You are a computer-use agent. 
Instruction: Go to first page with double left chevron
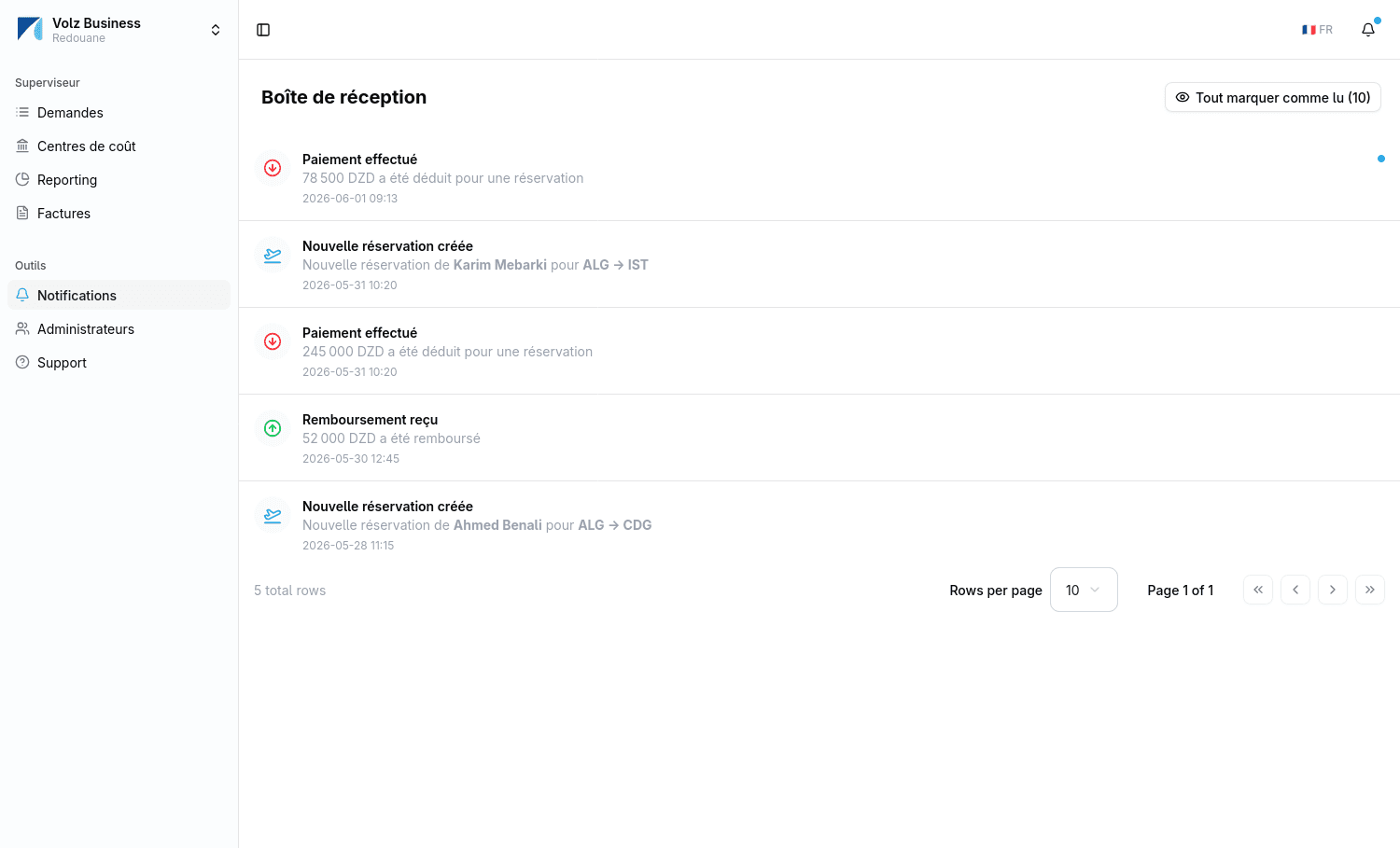tap(1258, 590)
